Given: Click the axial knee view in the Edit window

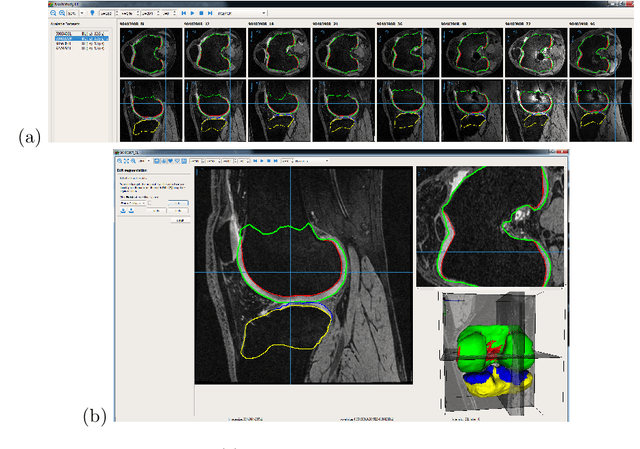Looking at the screenshot, I should pyautogui.click(x=490, y=227).
